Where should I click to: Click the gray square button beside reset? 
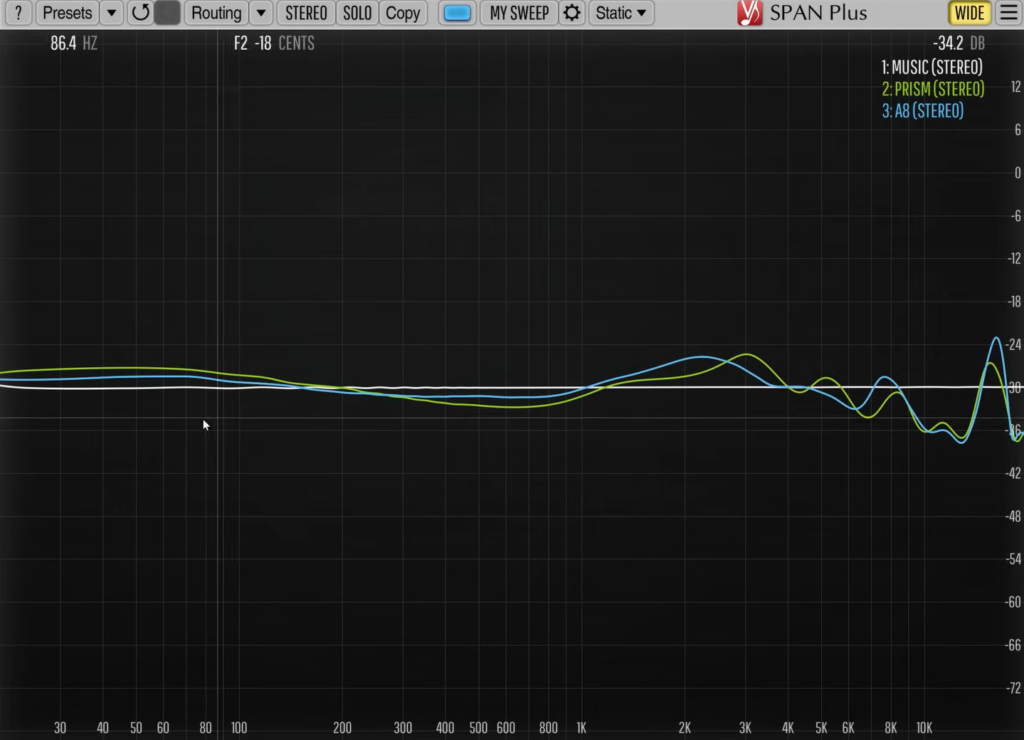click(168, 13)
